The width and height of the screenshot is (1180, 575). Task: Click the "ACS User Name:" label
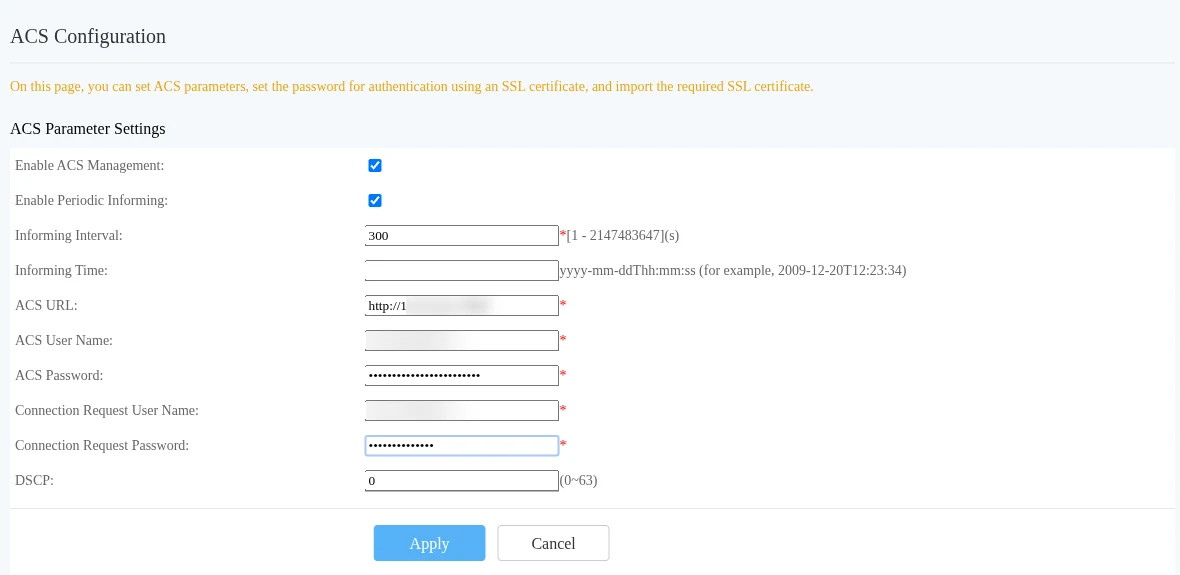pos(64,340)
